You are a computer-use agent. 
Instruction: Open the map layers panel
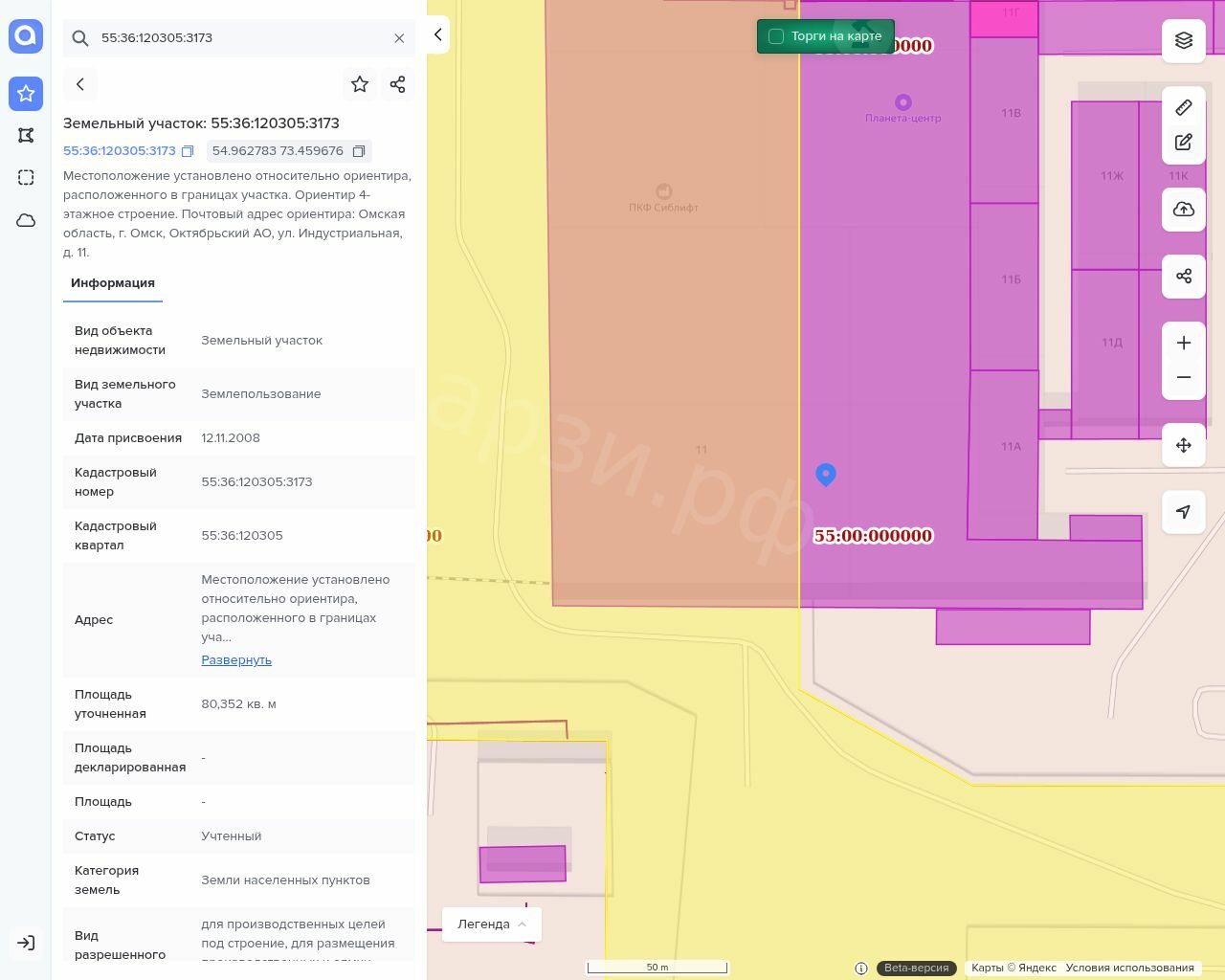click(1183, 40)
